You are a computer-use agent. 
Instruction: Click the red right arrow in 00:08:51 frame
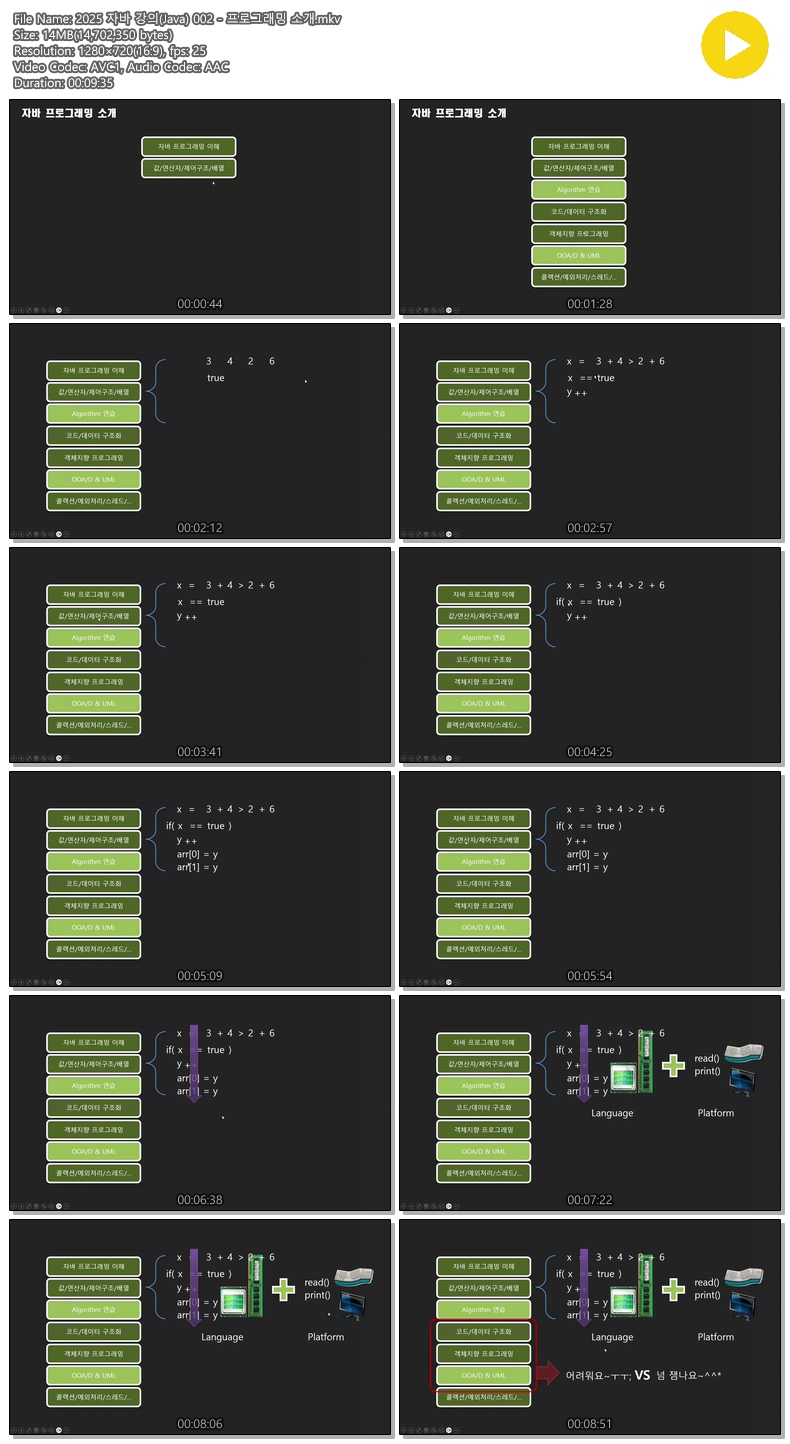point(547,1373)
